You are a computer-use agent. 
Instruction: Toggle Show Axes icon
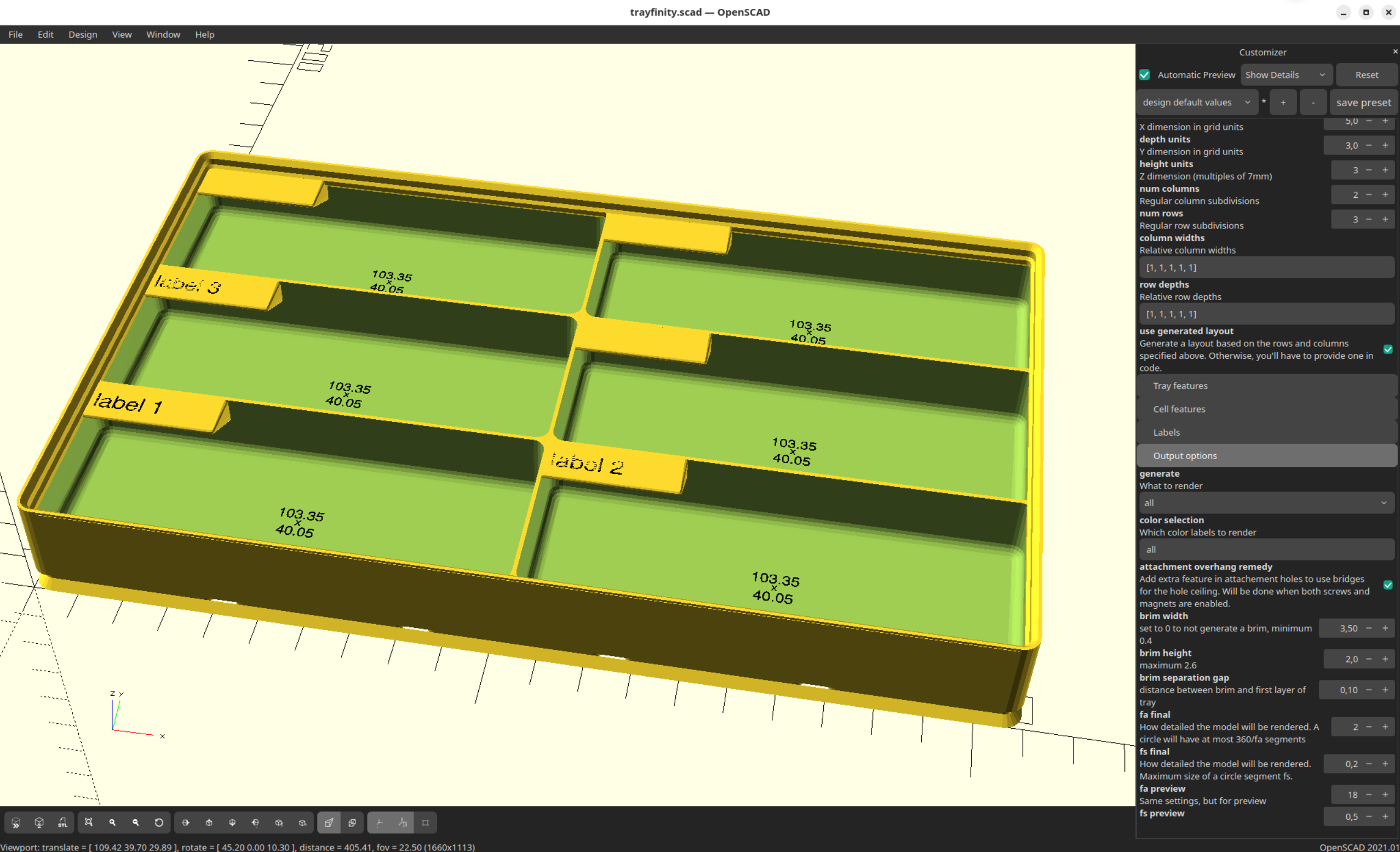pos(379,822)
